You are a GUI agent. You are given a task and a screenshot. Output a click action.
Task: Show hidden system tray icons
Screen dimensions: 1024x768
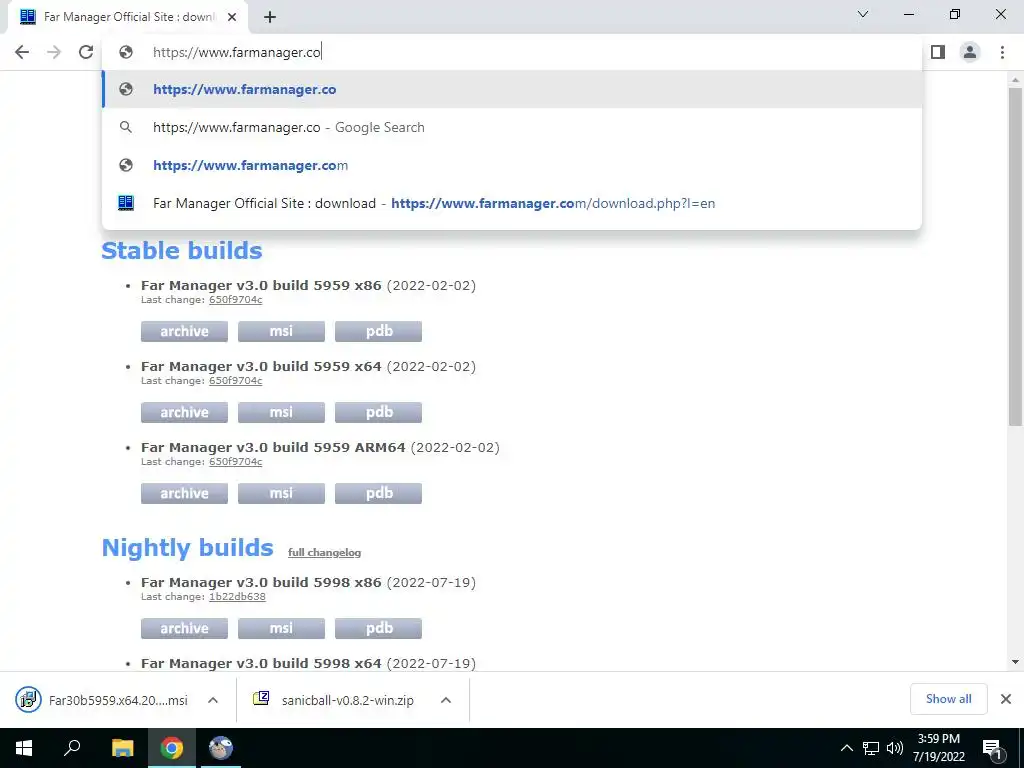tap(846, 748)
